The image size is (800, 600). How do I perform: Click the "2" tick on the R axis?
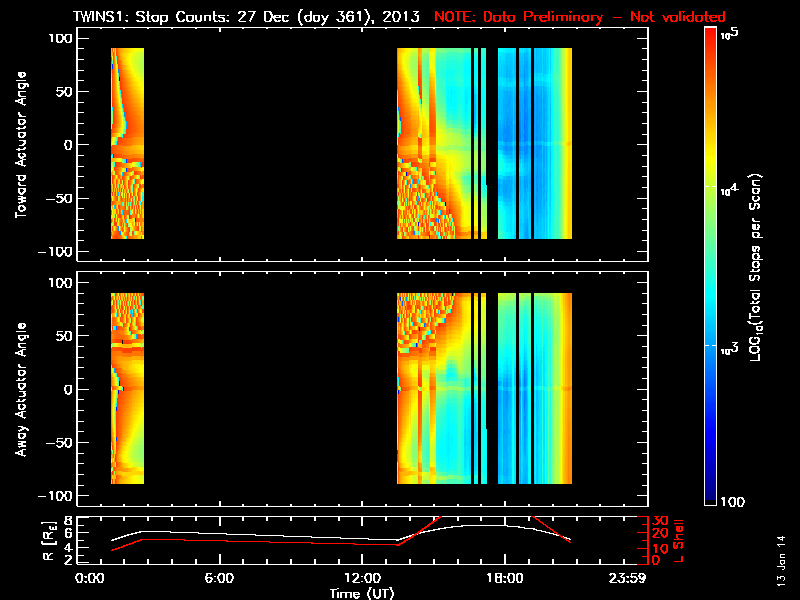coord(68,560)
